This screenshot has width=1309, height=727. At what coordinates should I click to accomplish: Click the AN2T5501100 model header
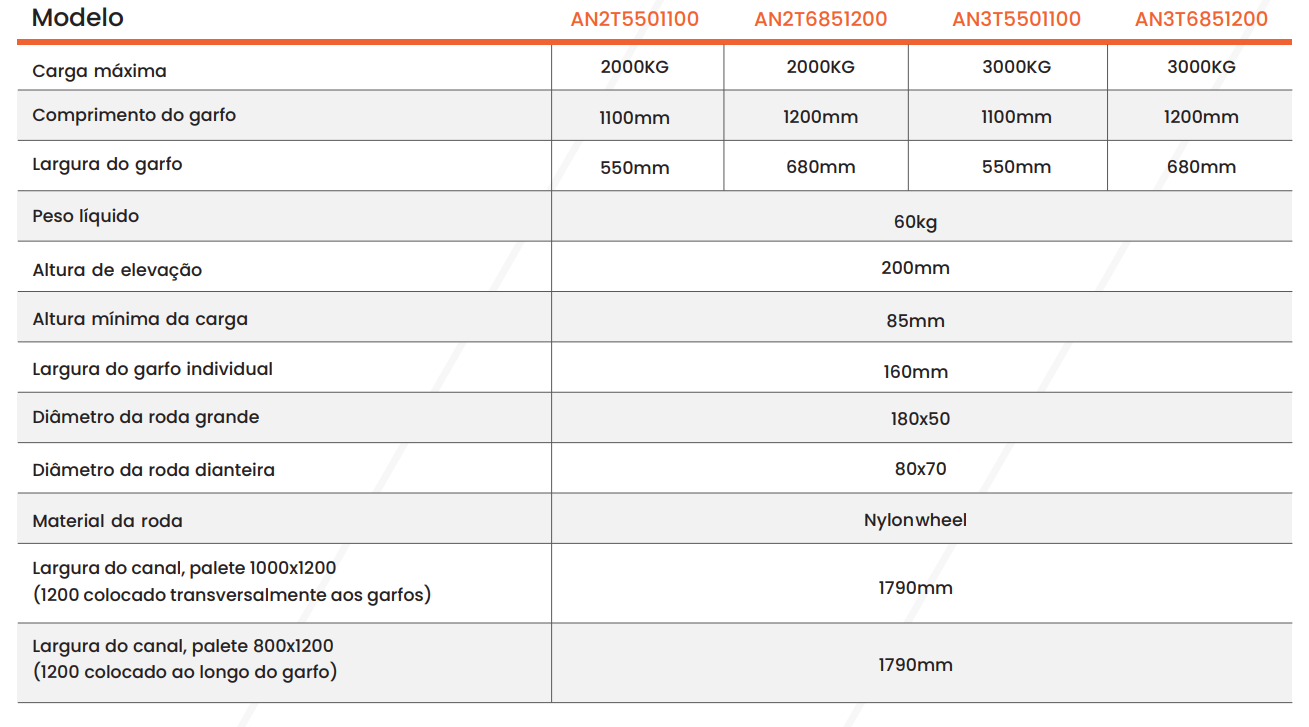pos(634,19)
